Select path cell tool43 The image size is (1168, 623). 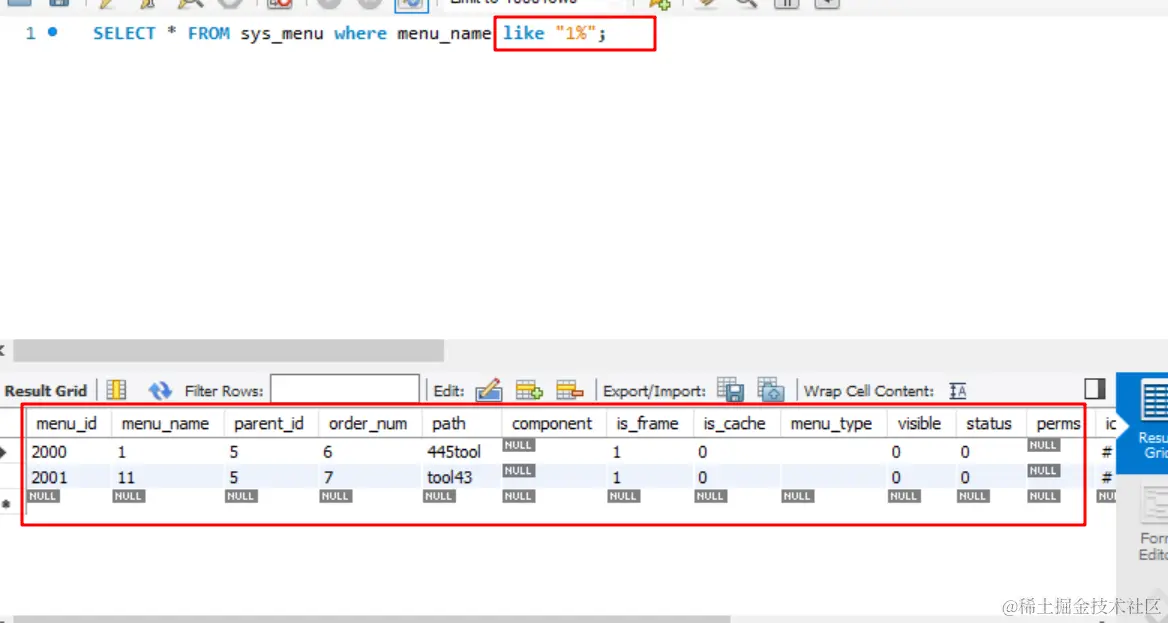tap(460, 477)
